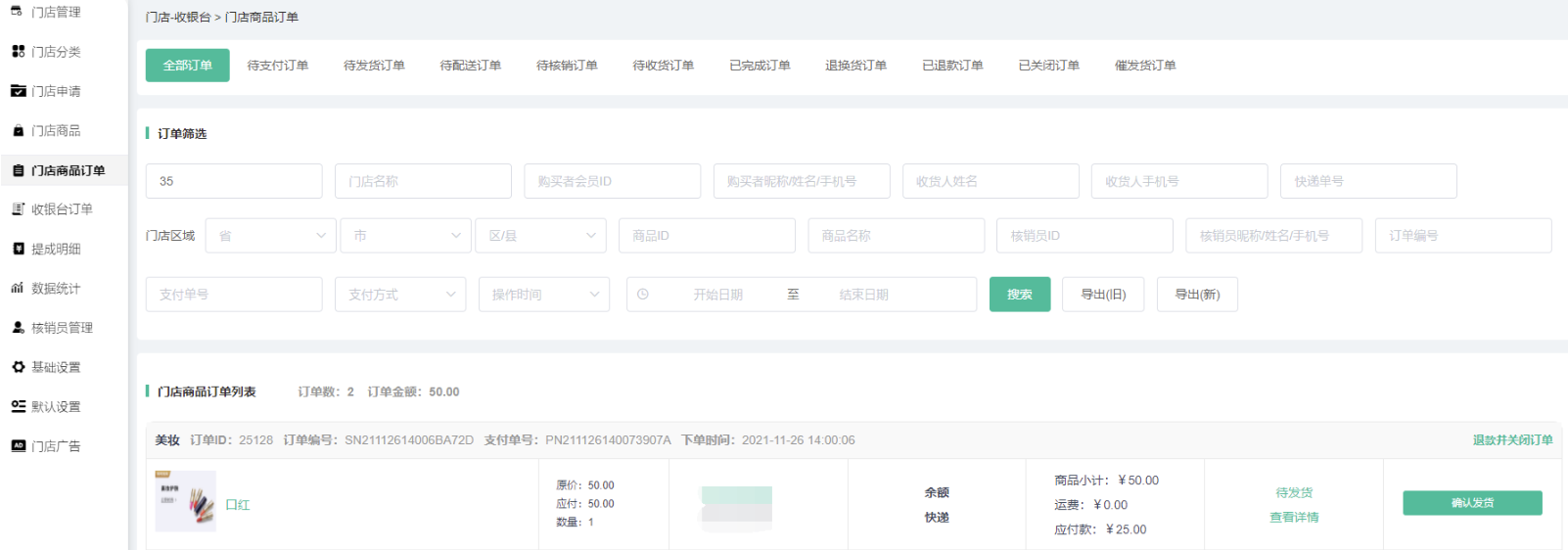1568x550 pixels.
Task: Click the 门店广告 AD icon
Action: tap(18, 446)
